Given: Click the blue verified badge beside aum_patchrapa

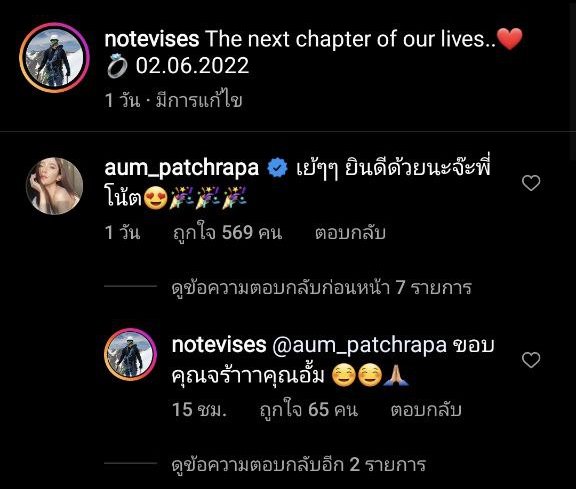Looking at the screenshot, I should coord(277,168).
